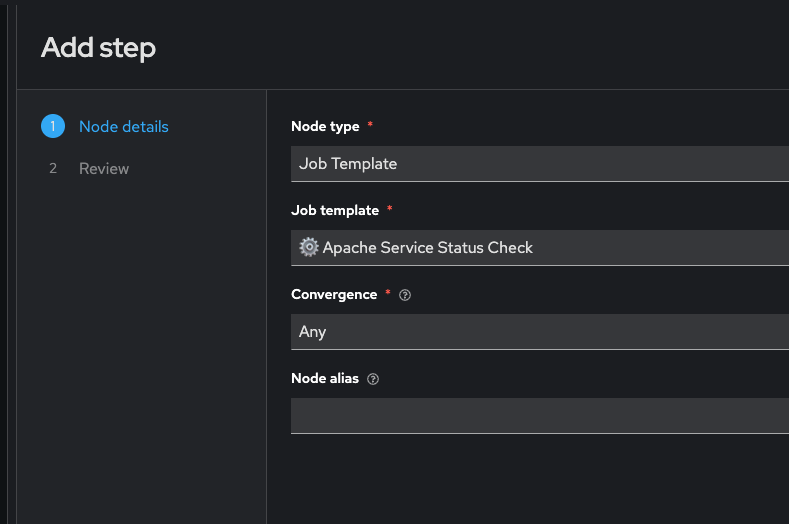Click the Node alias field label
The width and height of the screenshot is (789, 524).
click(x=325, y=378)
